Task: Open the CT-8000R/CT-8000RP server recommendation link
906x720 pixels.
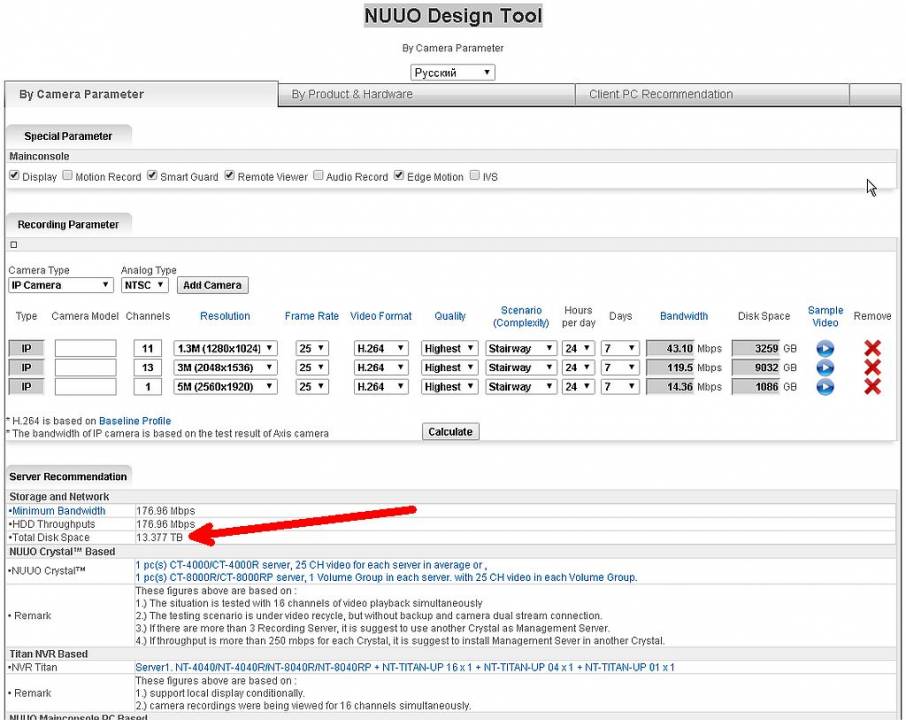Action: point(386,577)
